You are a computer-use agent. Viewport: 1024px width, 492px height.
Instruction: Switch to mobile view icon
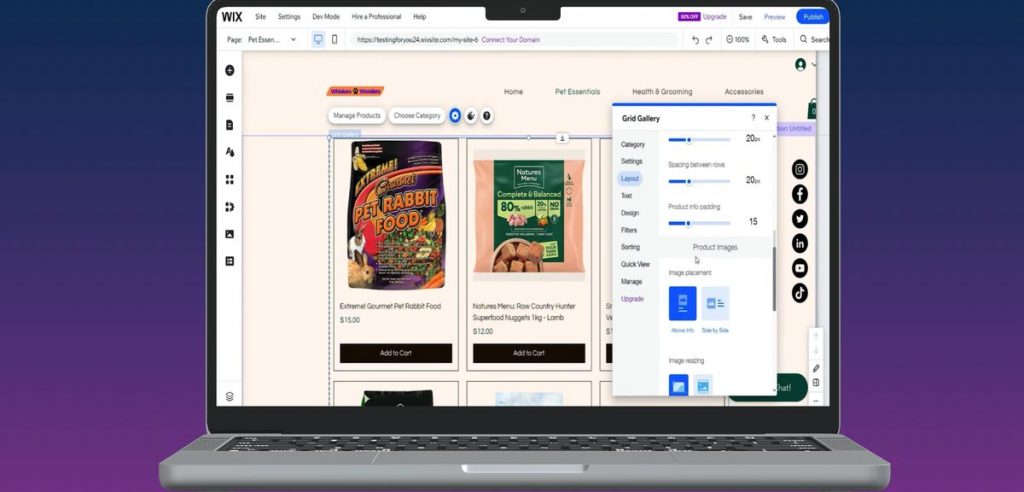point(334,39)
